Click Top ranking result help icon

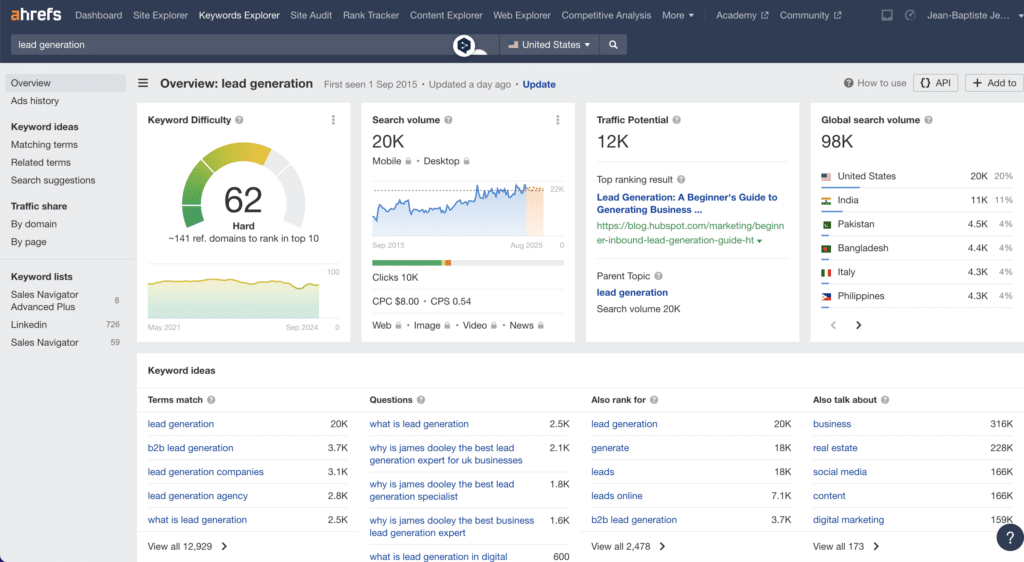(681, 180)
